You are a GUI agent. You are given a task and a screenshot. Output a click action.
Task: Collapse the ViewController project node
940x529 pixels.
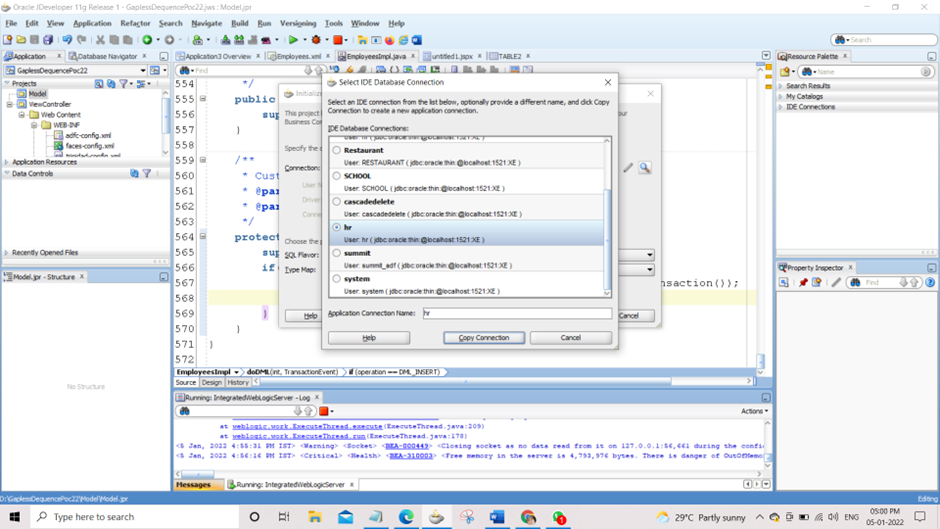10,104
